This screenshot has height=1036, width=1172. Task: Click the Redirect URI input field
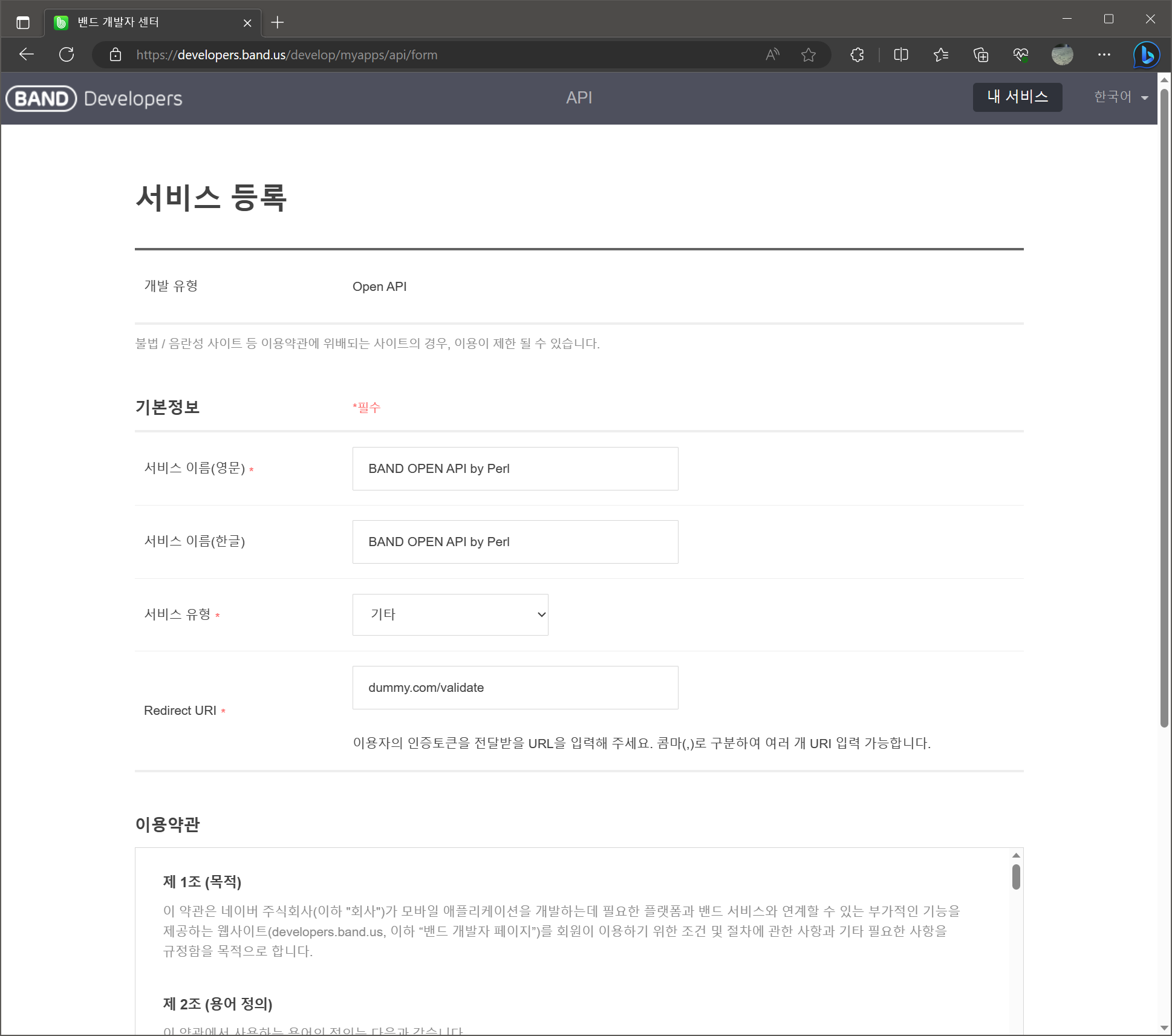(515, 688)
